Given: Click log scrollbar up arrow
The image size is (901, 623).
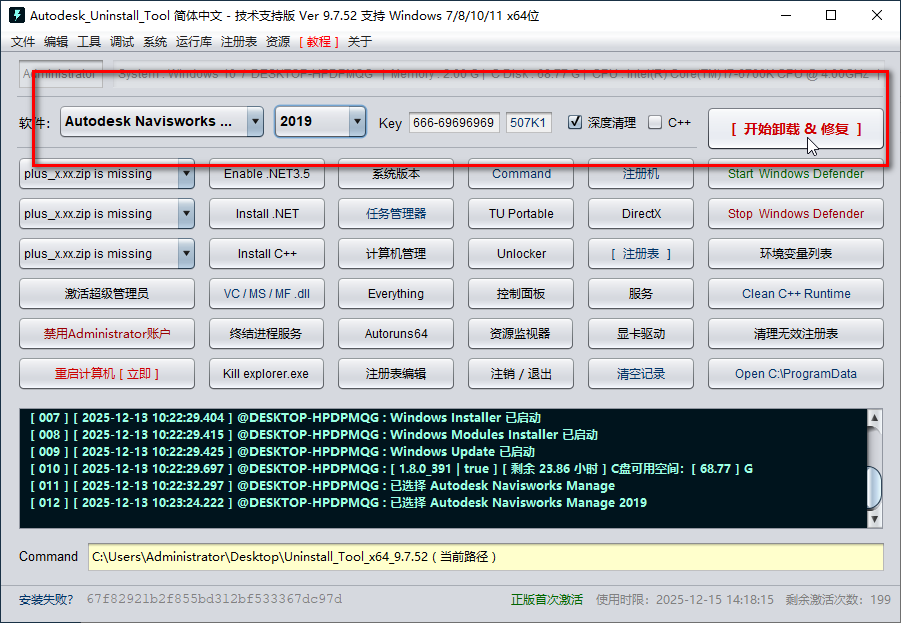Looking at the screenshot, I should point(874,417).
